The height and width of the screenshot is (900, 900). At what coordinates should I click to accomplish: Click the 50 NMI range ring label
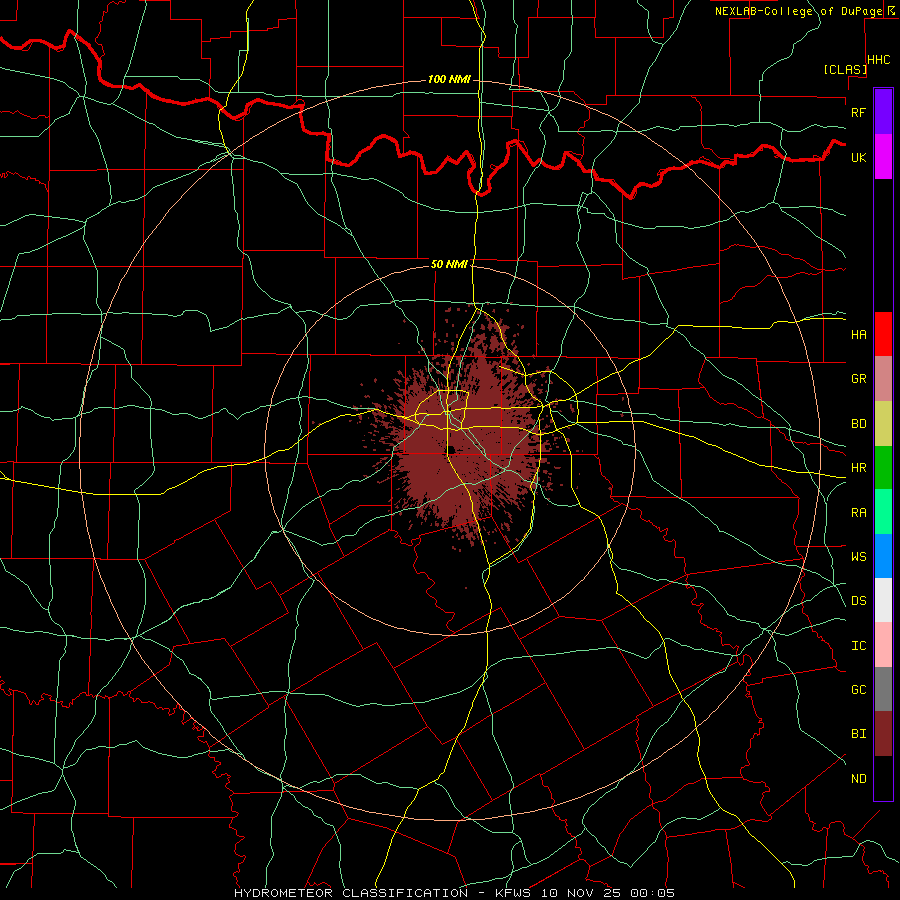click(449, 264)
